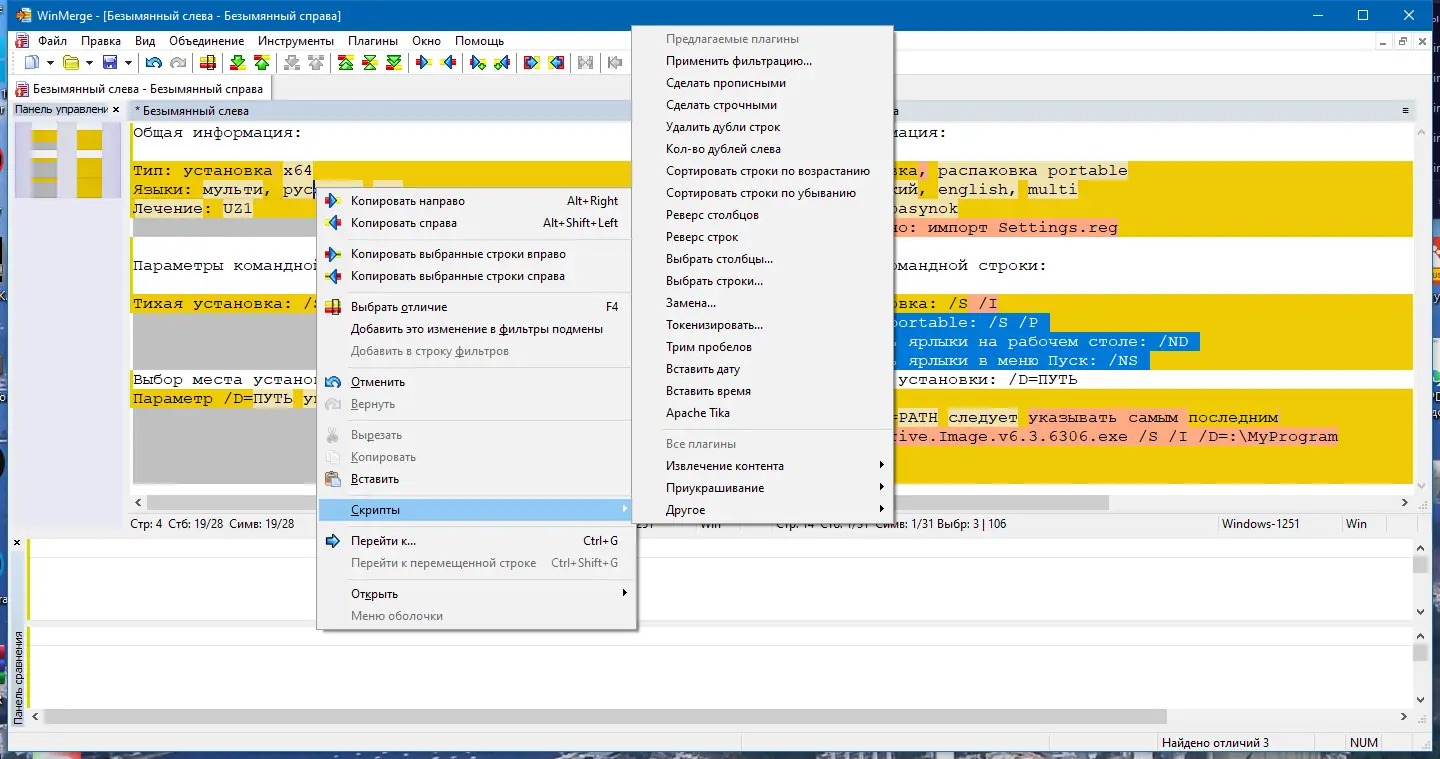Click toolbar Copy Left red arrow icon

pyautogui.click(x=448, y=63)
